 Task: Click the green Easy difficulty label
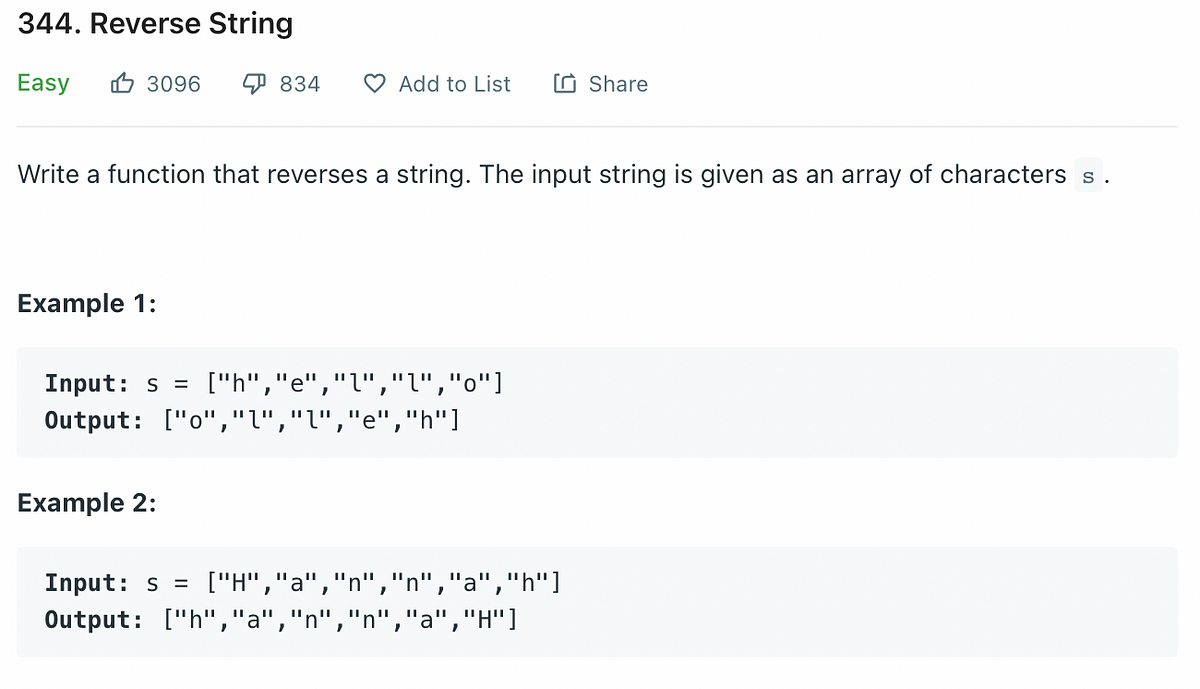tap(43, 83)
